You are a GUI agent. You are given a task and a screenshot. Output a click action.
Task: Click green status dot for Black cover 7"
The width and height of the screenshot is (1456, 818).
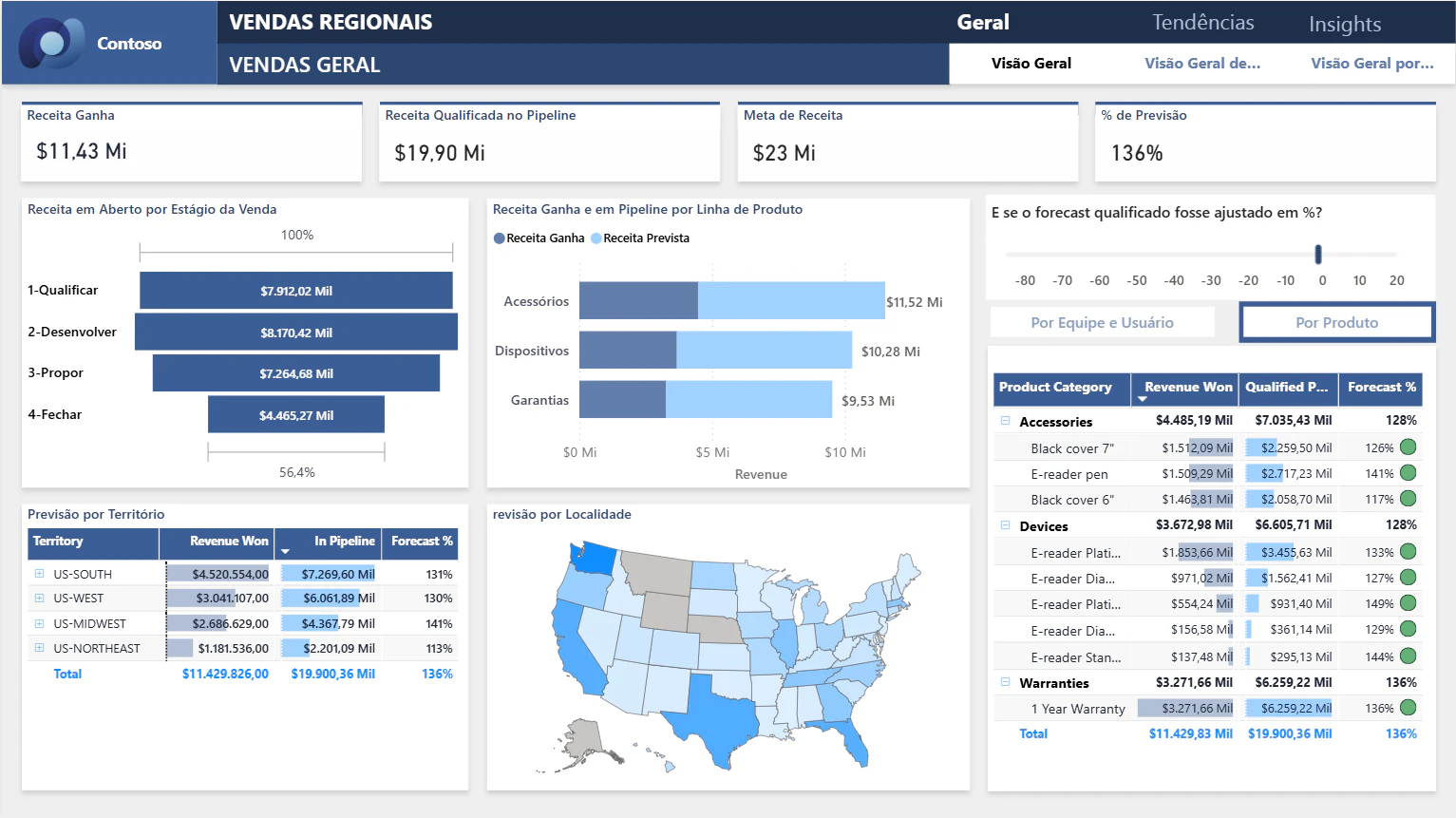tap(1409, 447)
